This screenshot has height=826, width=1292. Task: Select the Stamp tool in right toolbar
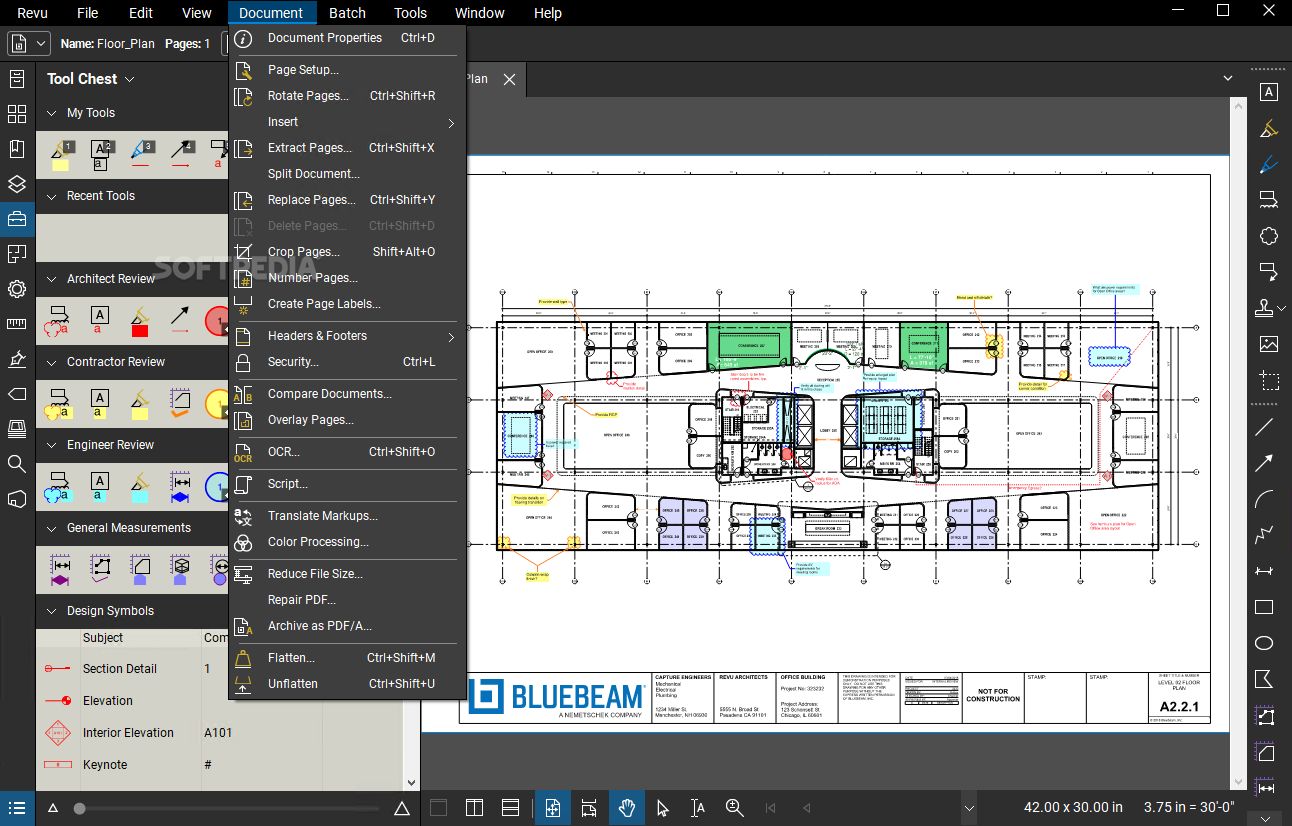(x=1266, y=307)
